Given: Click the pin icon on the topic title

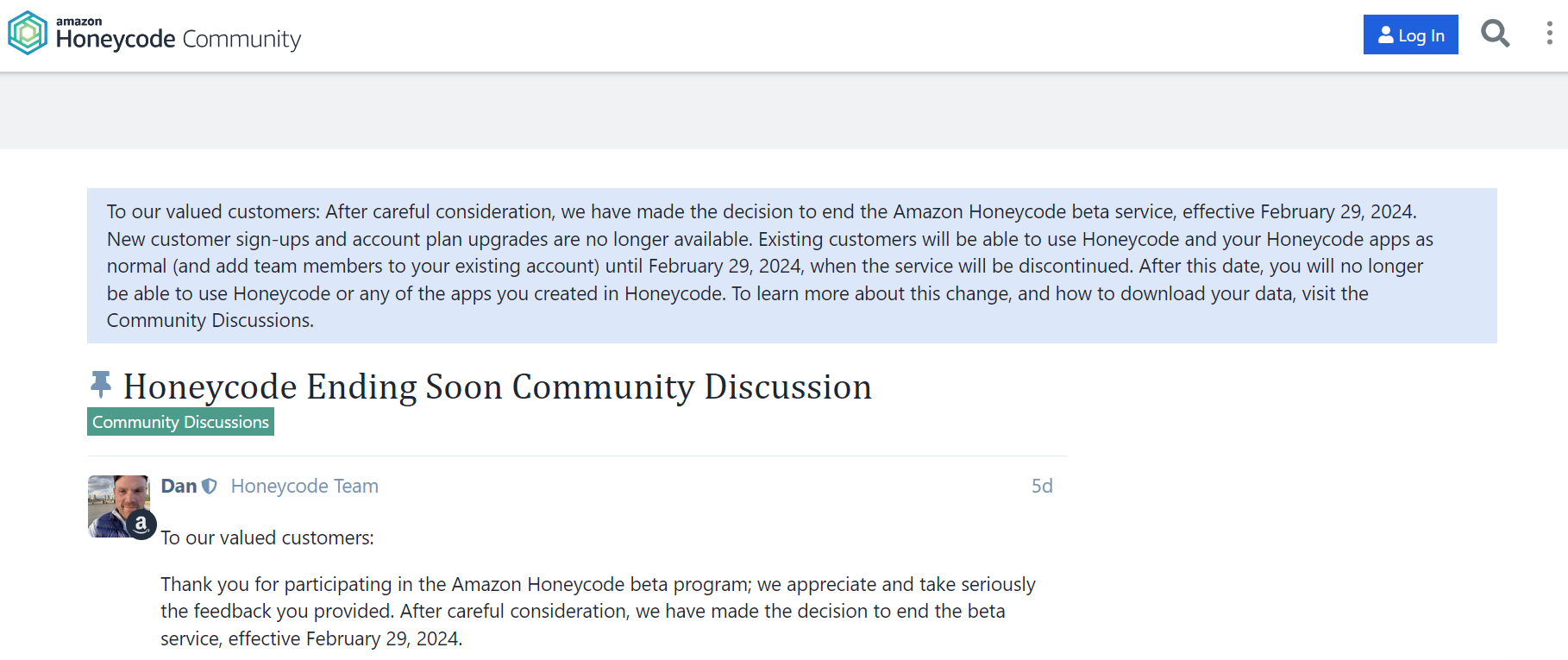Looking at the screenshot, I should tap(101, 381).
